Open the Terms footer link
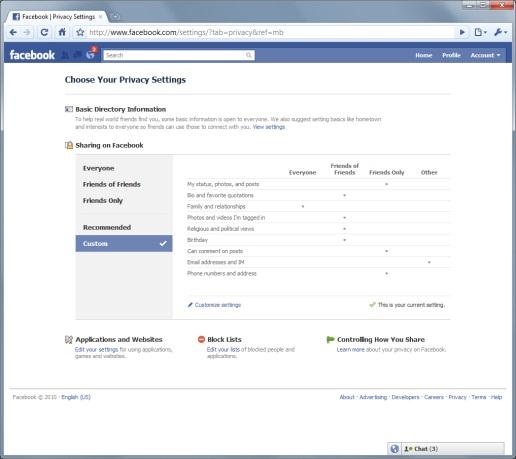 pyautogui.click(x=479, y=397)
